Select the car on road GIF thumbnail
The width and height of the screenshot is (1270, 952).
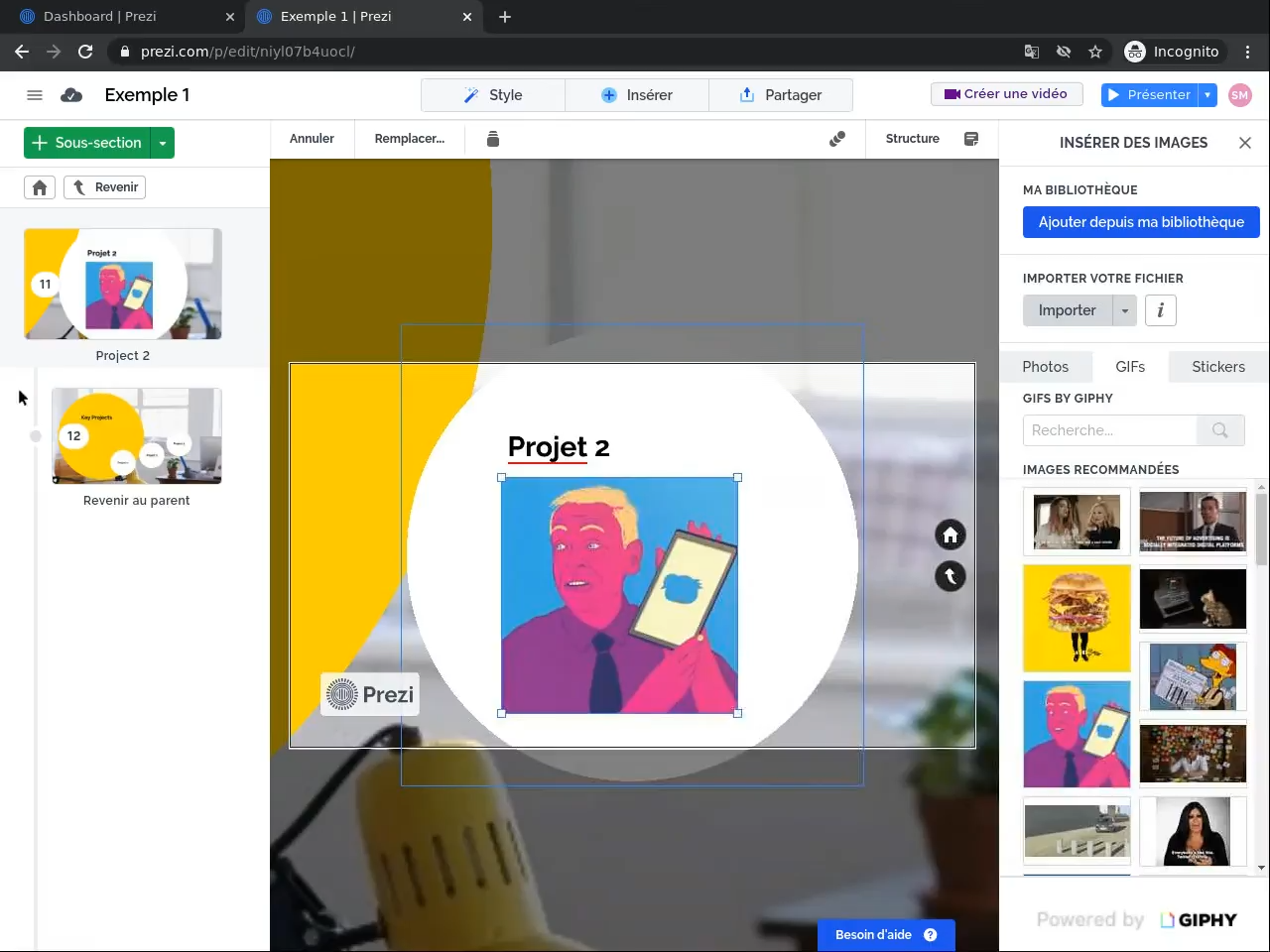[x=1077, y=831]
